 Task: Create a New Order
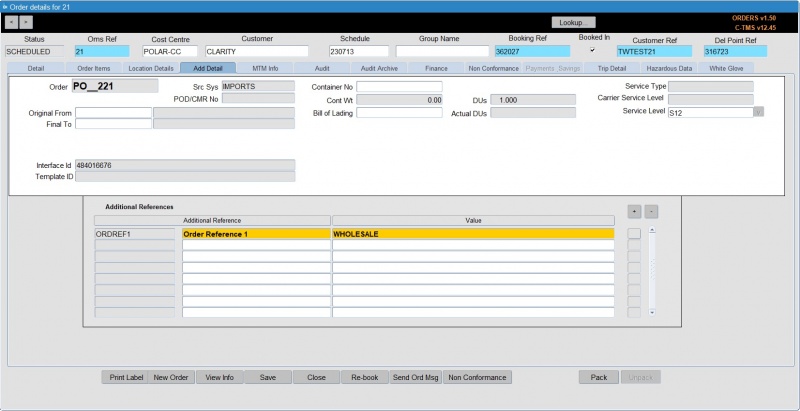[171, 377]
